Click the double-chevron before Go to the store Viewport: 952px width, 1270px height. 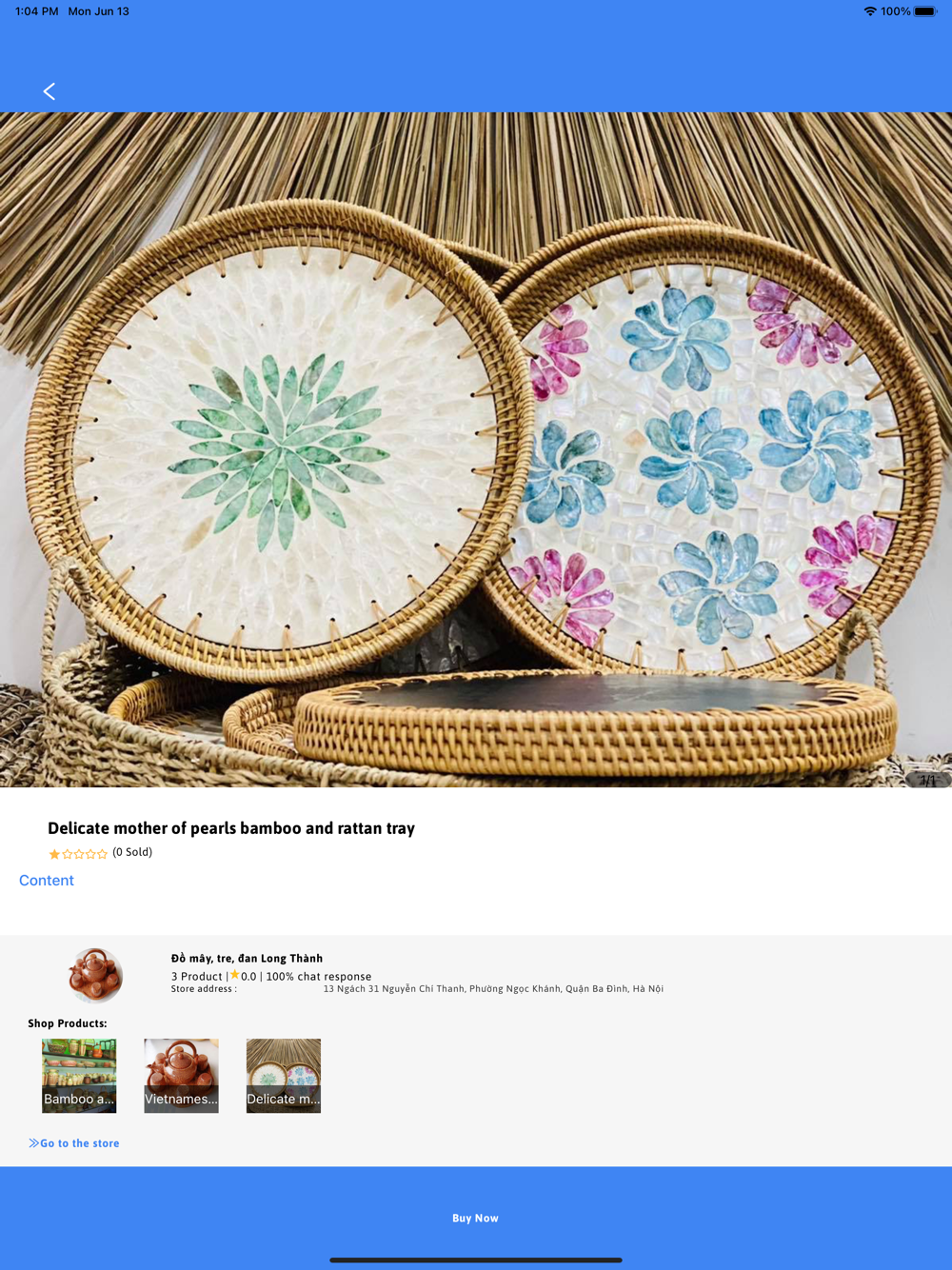pos(33,1143)
